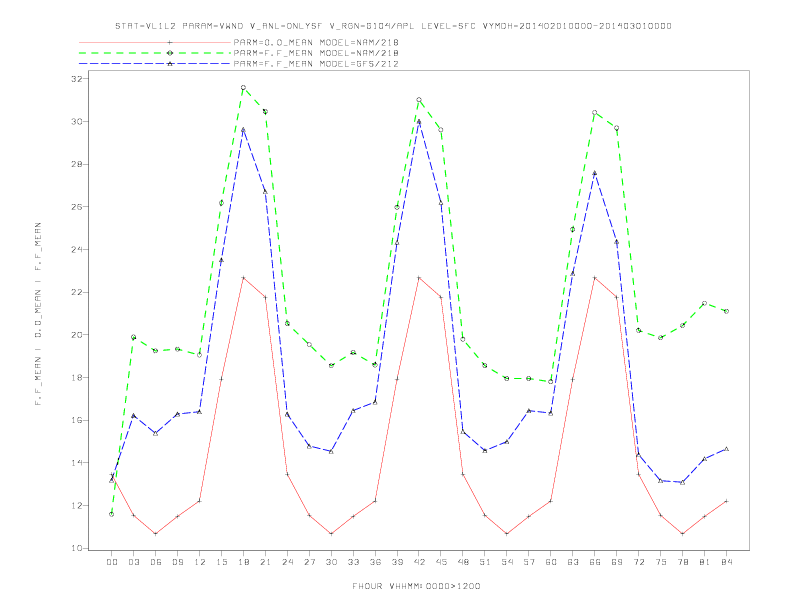Click y-axis tick label 16
Image resolution: width=792 pixels, height=612 pixels.
[x=77, y=420]
